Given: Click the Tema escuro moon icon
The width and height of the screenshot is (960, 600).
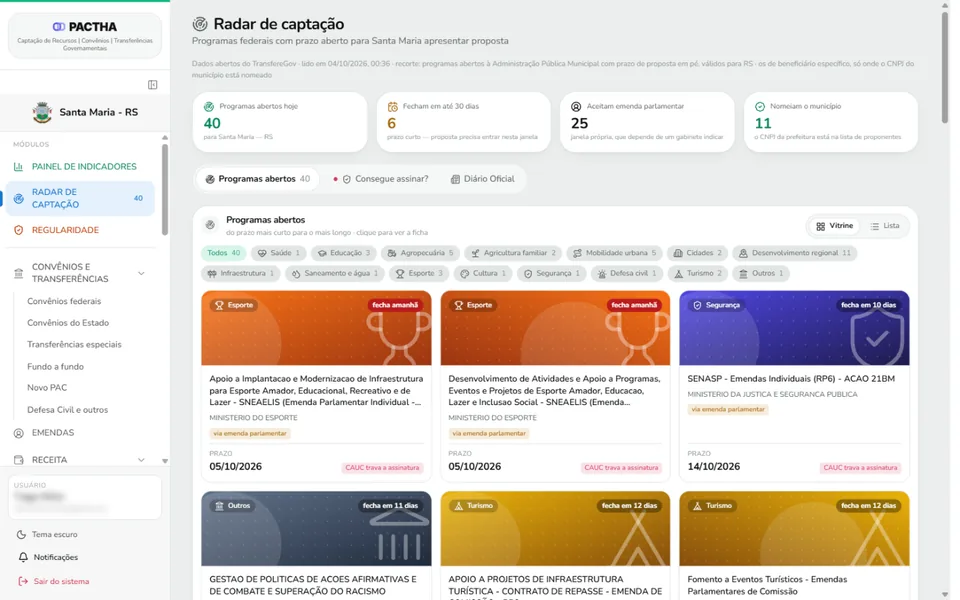Looking at the screenshot, I should click(21, 534).
